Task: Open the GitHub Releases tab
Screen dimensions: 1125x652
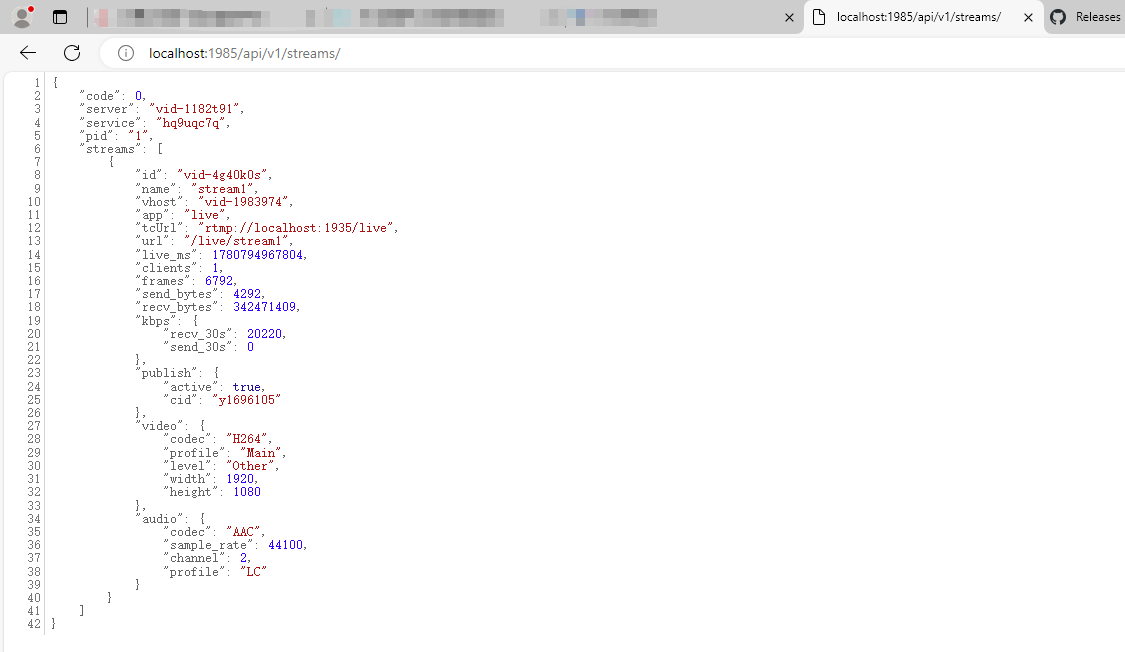Action: (1085, 17)
